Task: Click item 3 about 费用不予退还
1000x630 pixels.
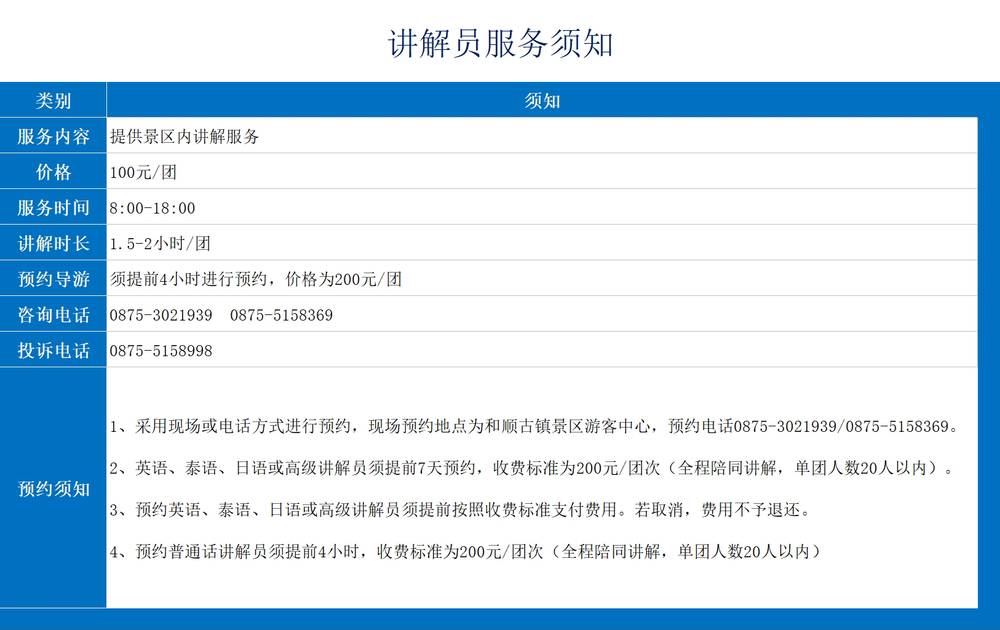Action: pos(460,510)
